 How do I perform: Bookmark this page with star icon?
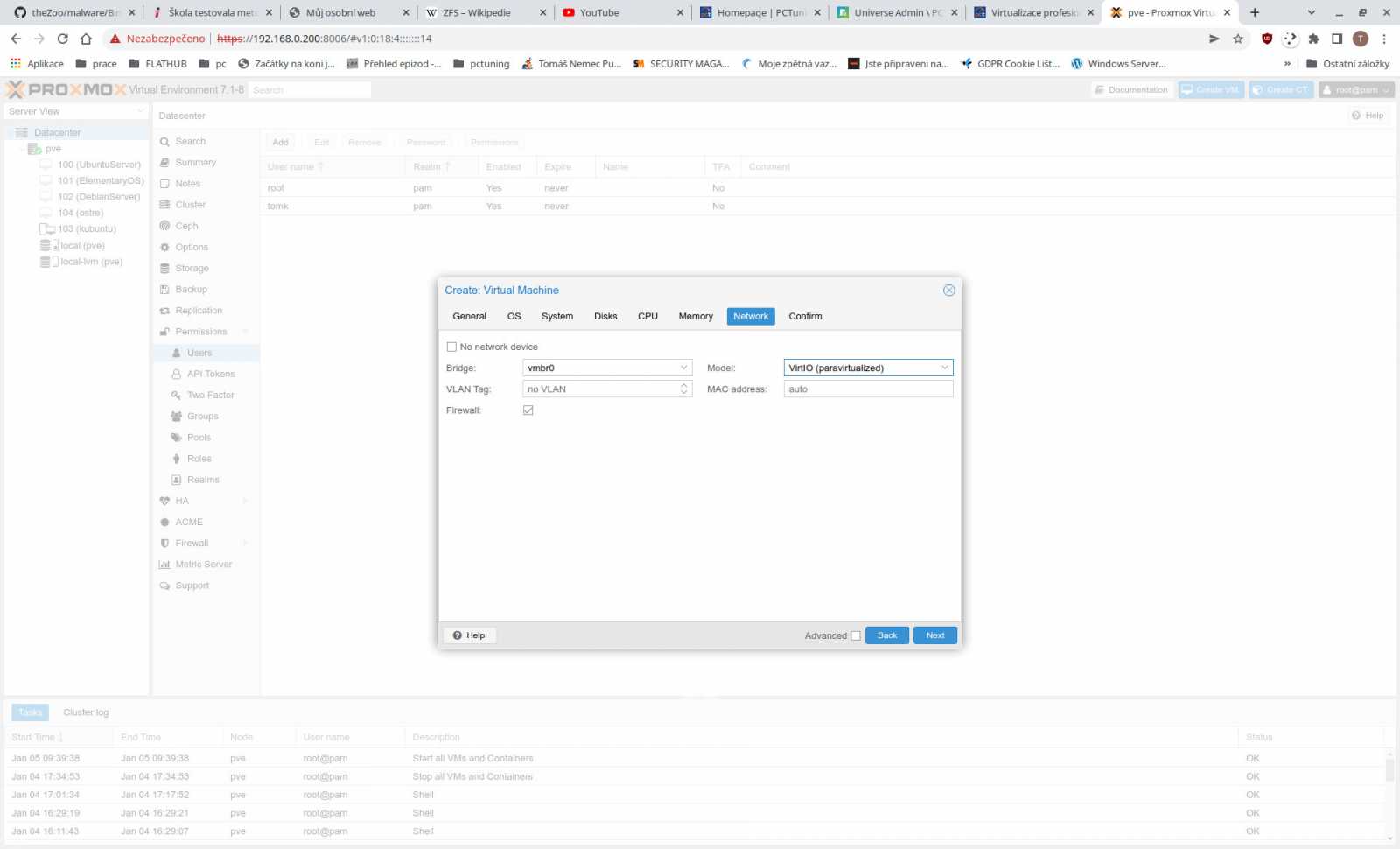pyautogui.click(x=1238, y=39)
